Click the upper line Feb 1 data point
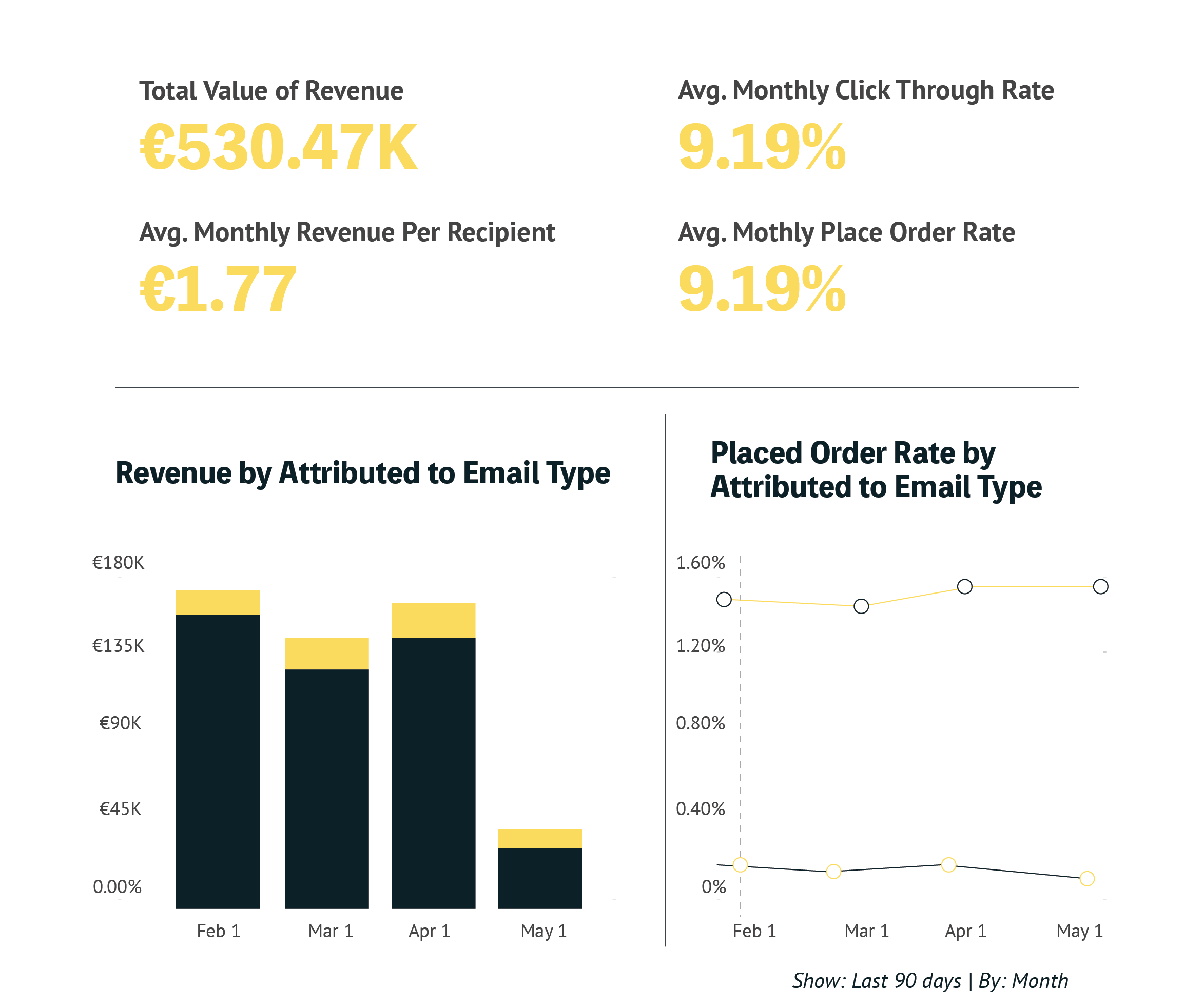Screen dimensions: 1184x1008 click(724, 599)
